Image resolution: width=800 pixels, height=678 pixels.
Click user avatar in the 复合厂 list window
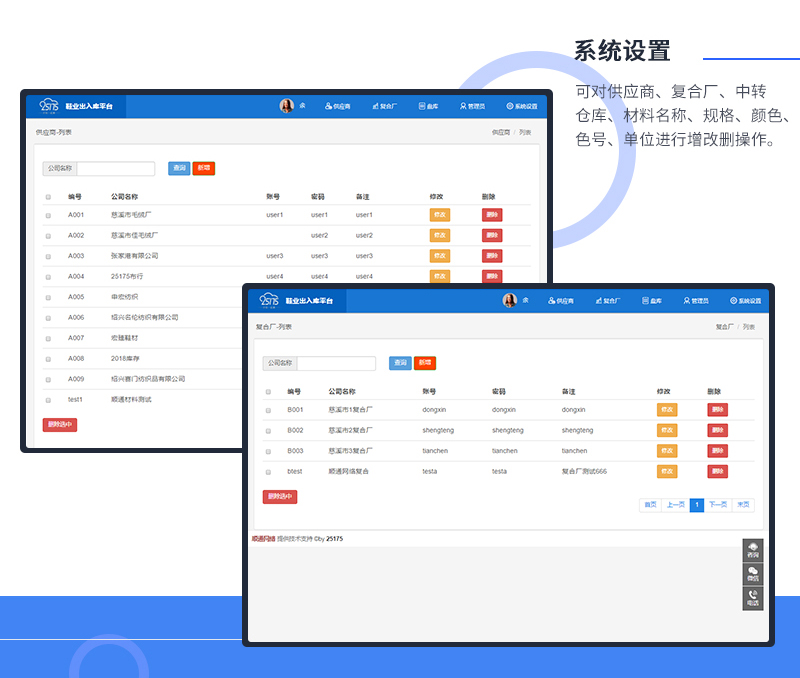tap(509, 300)
